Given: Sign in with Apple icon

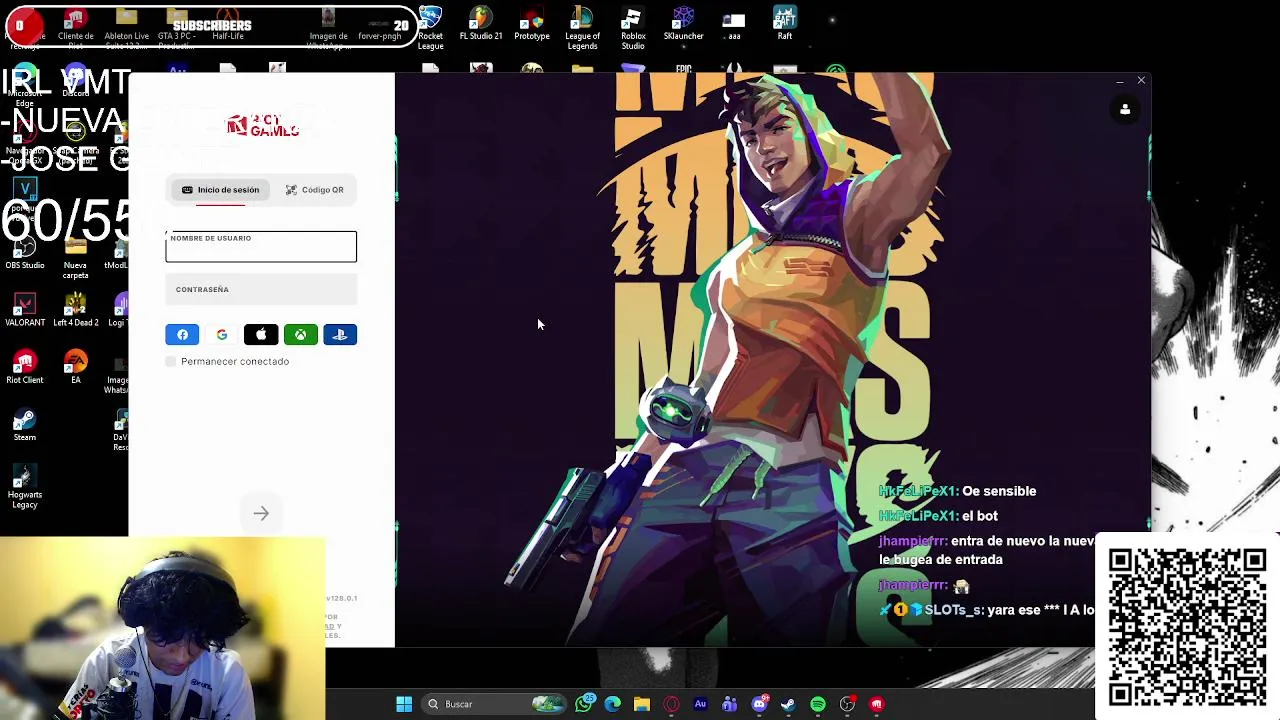Looking at the screenshot, I should click(x=261, y=335).
